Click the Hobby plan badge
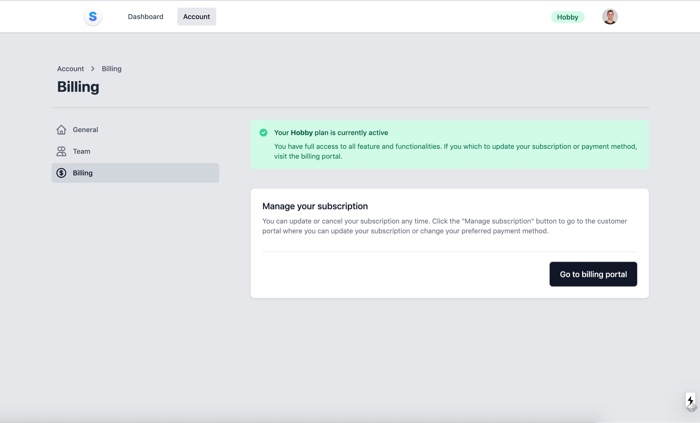The width and height of the screenshot is (700, 423). coord(567,17)
